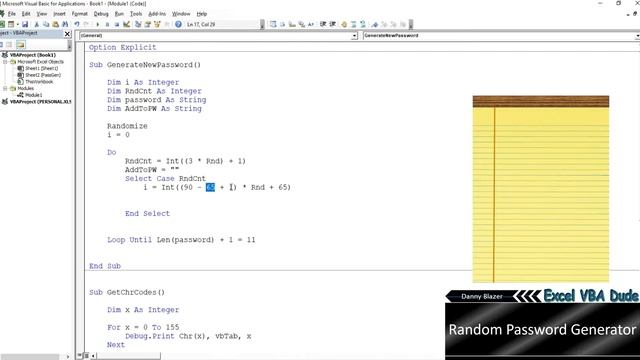Select Module1 in the project tree
Screen dimensions: 640x360
(x=33, y=95)
